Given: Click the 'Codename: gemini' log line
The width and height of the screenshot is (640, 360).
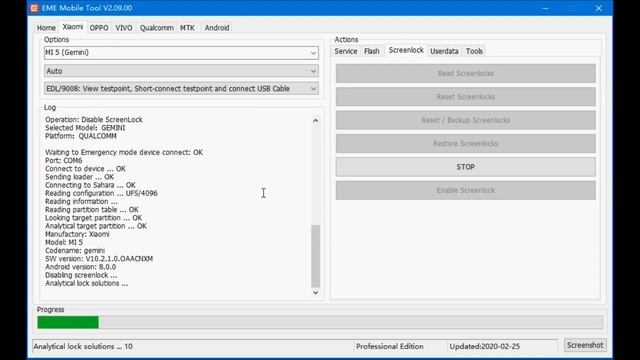Looking at the screenshot, I should click(75, 251).
